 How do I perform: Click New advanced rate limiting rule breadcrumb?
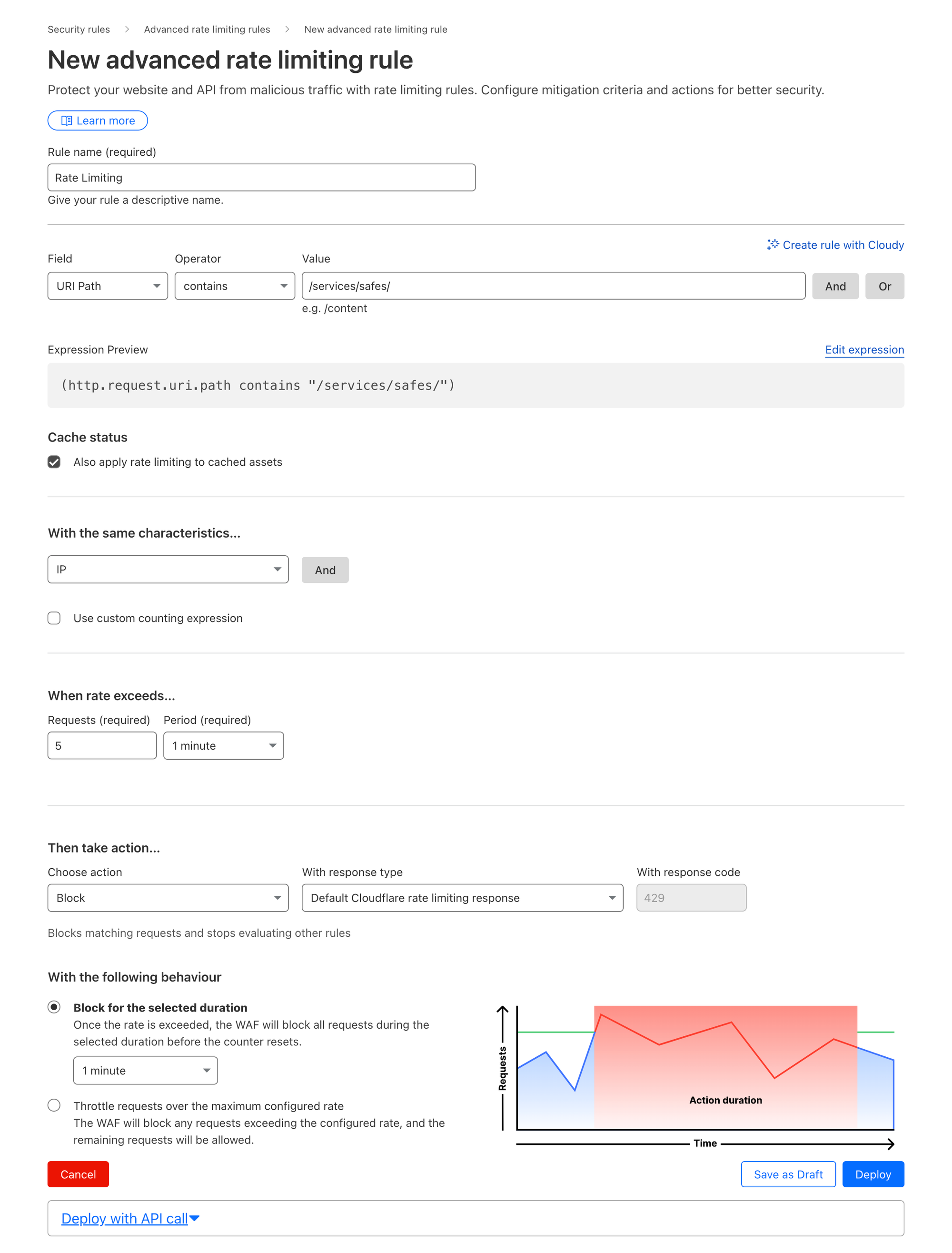(376, 30)
